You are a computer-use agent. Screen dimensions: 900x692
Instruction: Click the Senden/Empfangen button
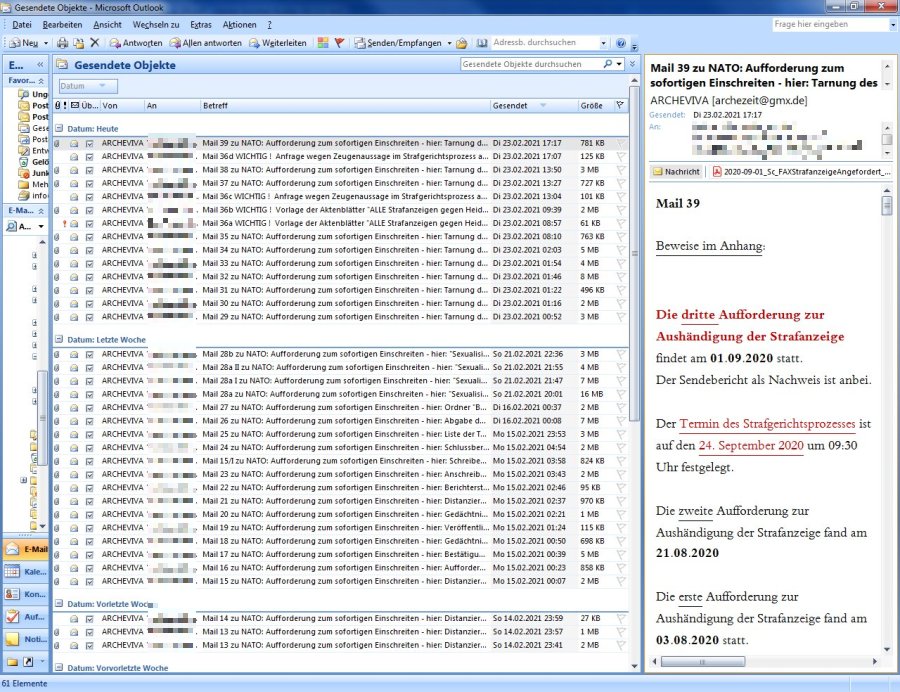point(398,43)
